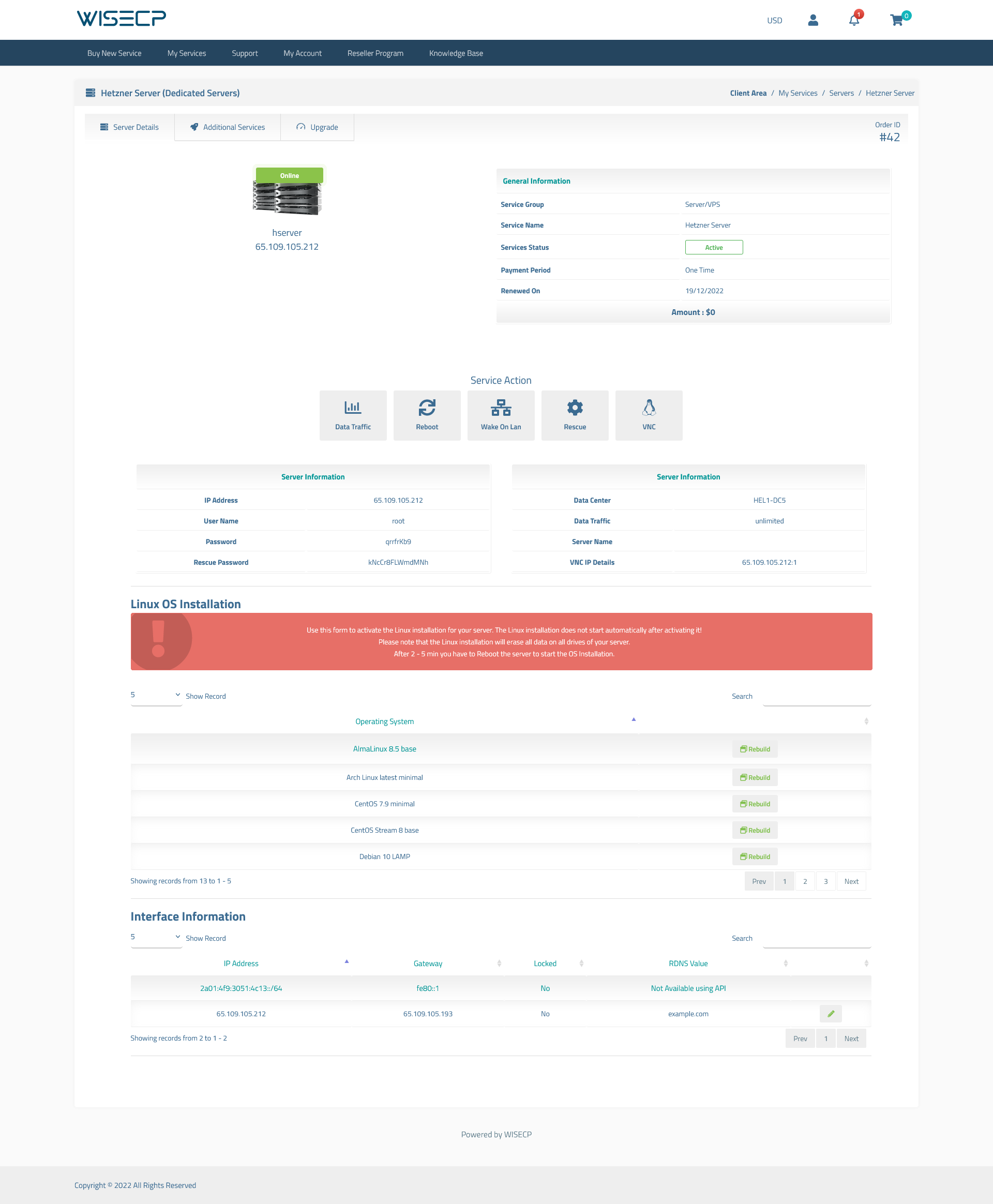Screen dimensions: 993x1204
Task: Switch to Server Details tab
Action: (130, 127)
